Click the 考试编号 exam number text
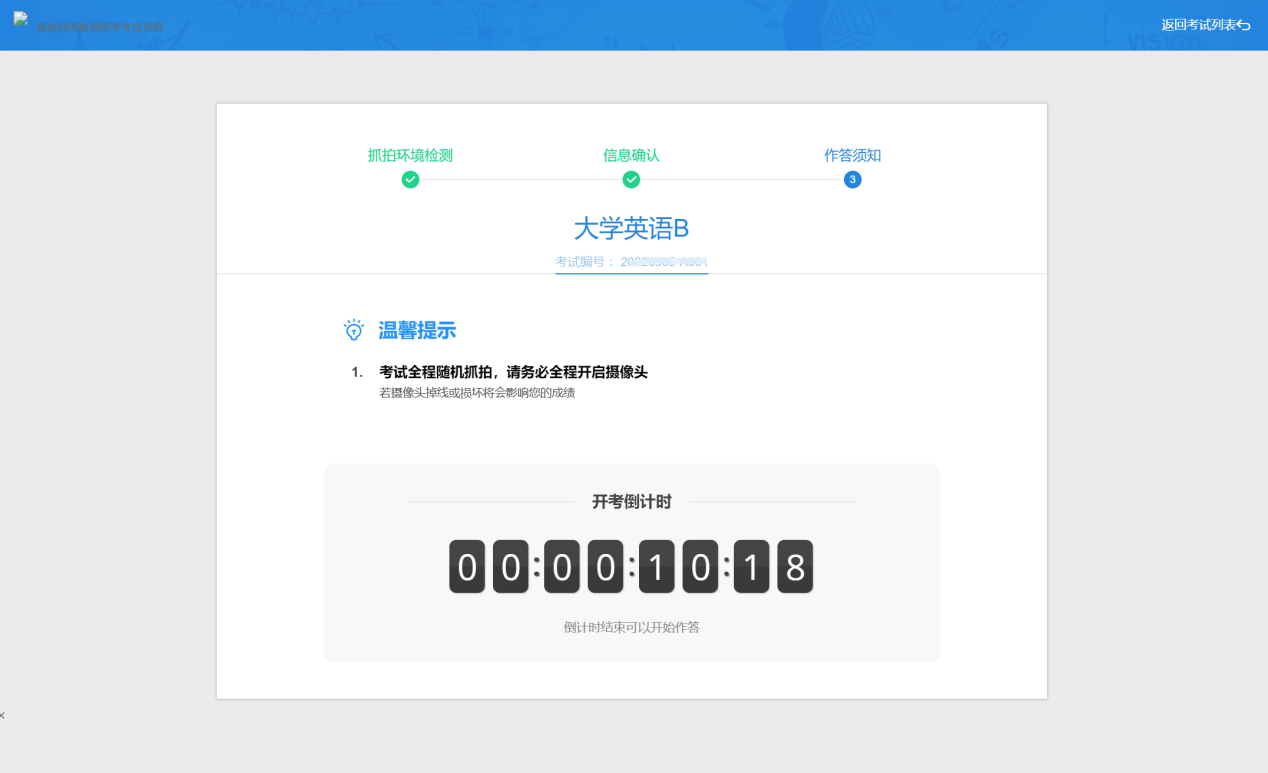This screenshot has height=773, width=1268. (631, 262)
